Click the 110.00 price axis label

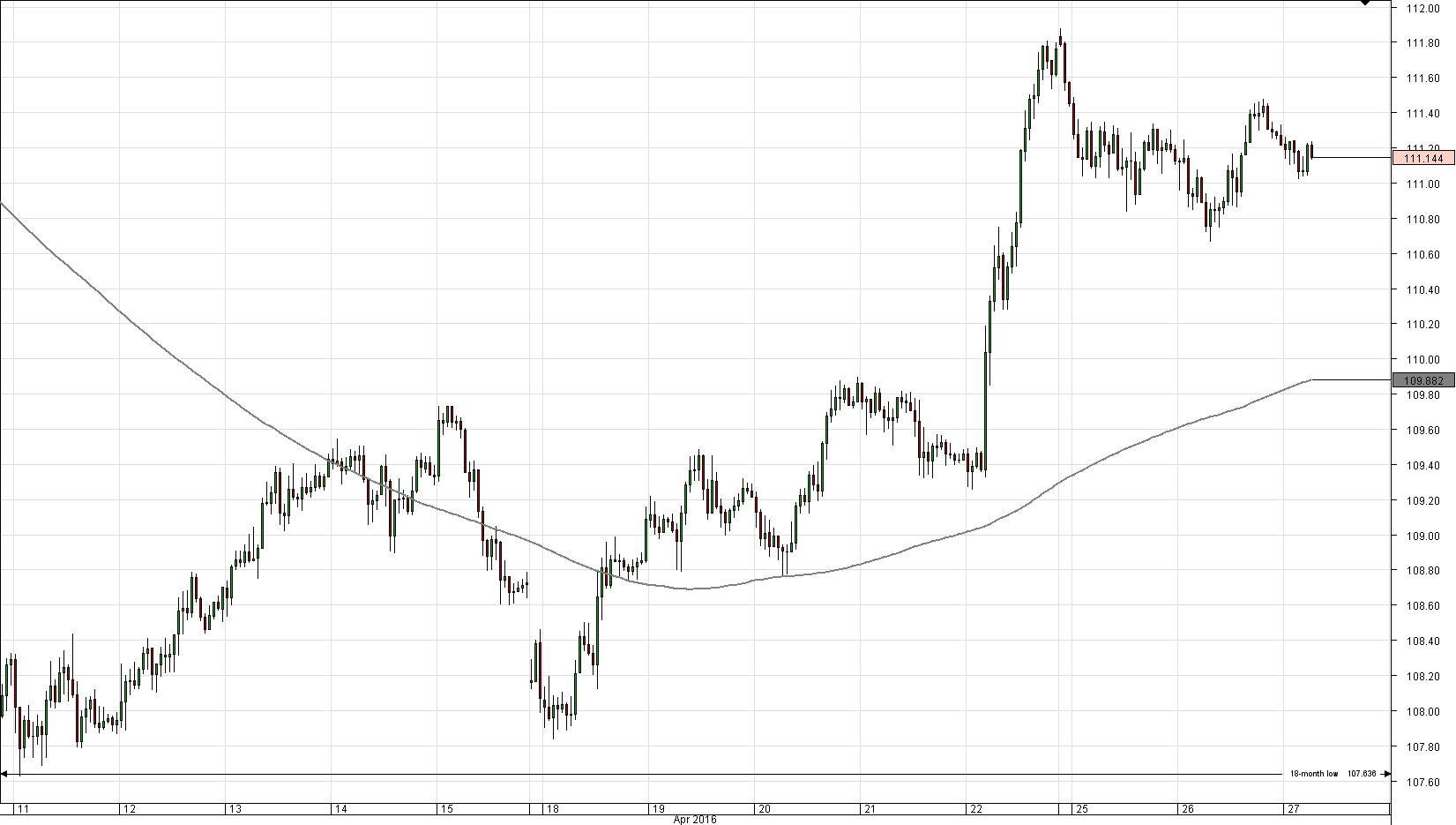(x=1423, y=360)
